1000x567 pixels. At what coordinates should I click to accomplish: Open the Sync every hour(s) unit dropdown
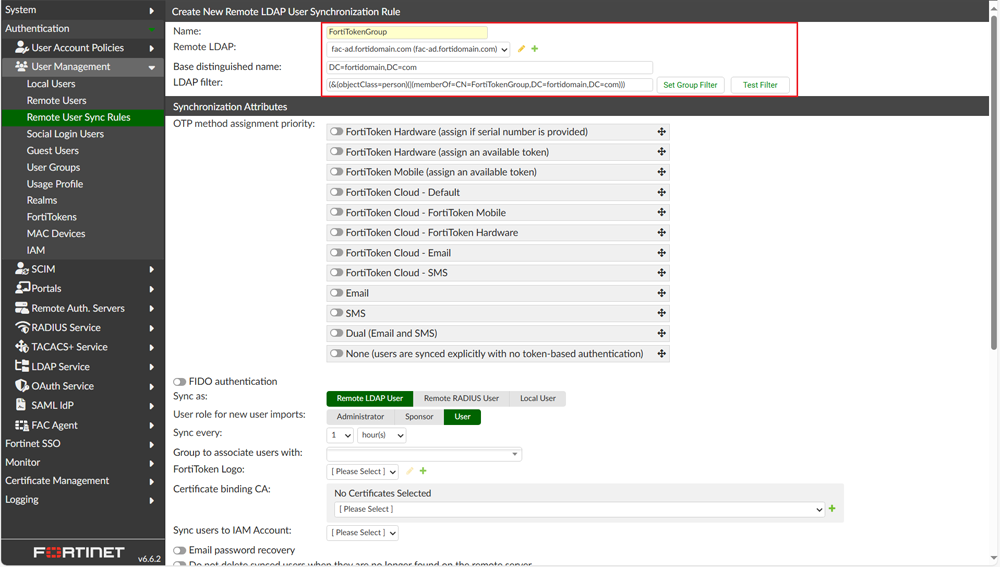pyautogui.click(x=381, y=435)
